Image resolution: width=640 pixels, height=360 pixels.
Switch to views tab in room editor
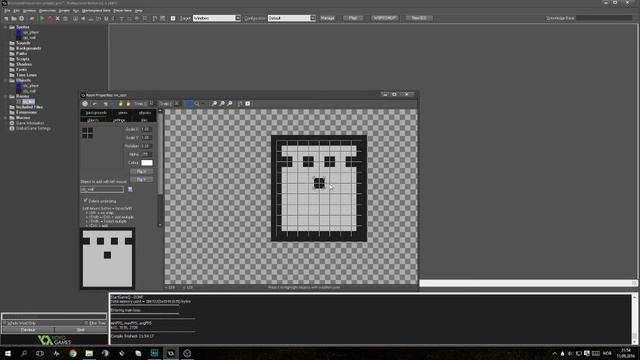click(123, 113)
